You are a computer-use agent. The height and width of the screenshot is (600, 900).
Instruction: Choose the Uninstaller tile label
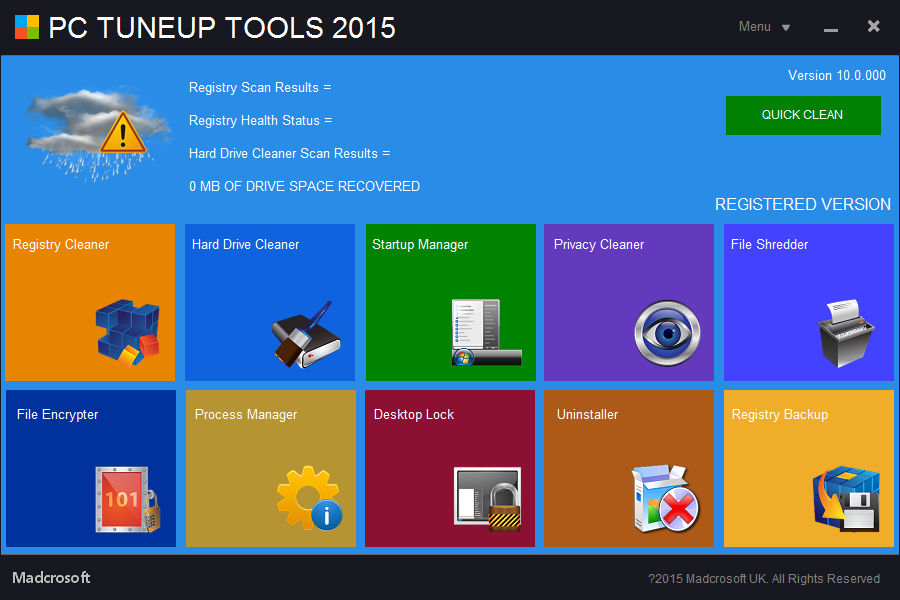587,415
